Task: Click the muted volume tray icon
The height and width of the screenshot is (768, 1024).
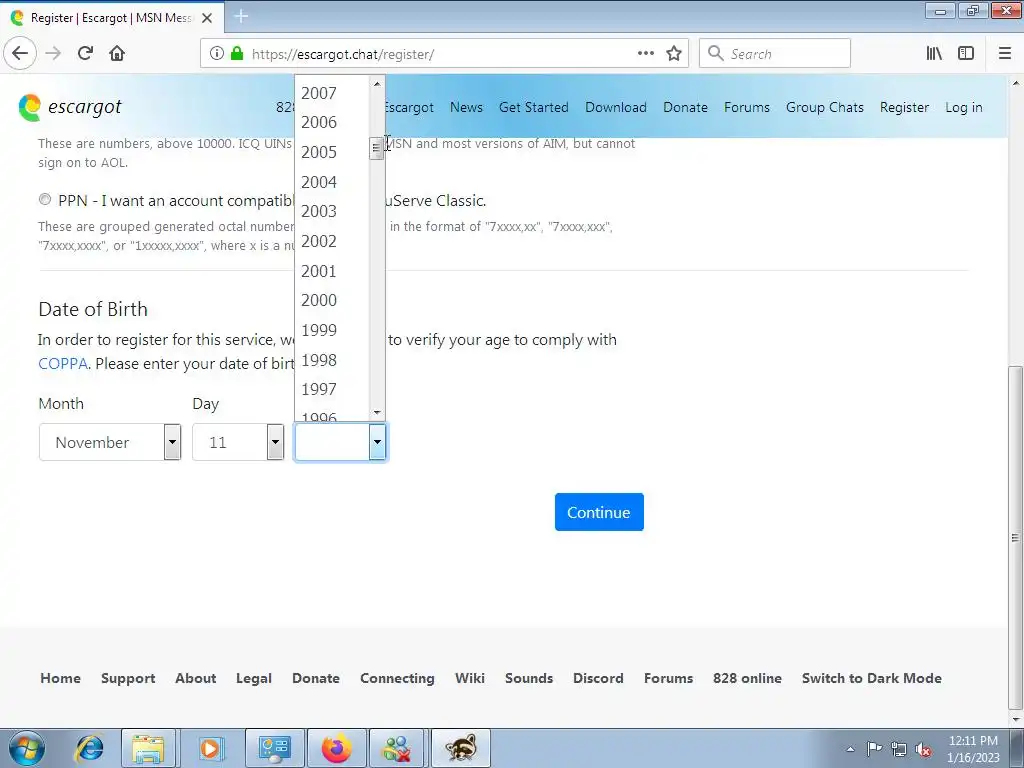Action: click(x=923, y=749)
